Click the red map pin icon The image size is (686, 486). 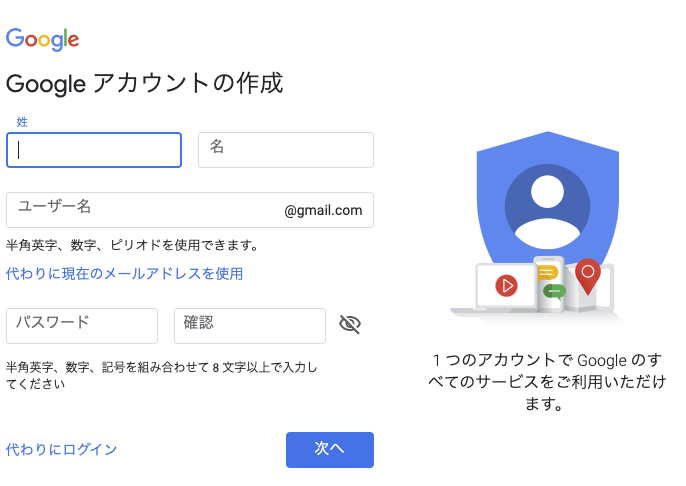click(x=588, y=274)
